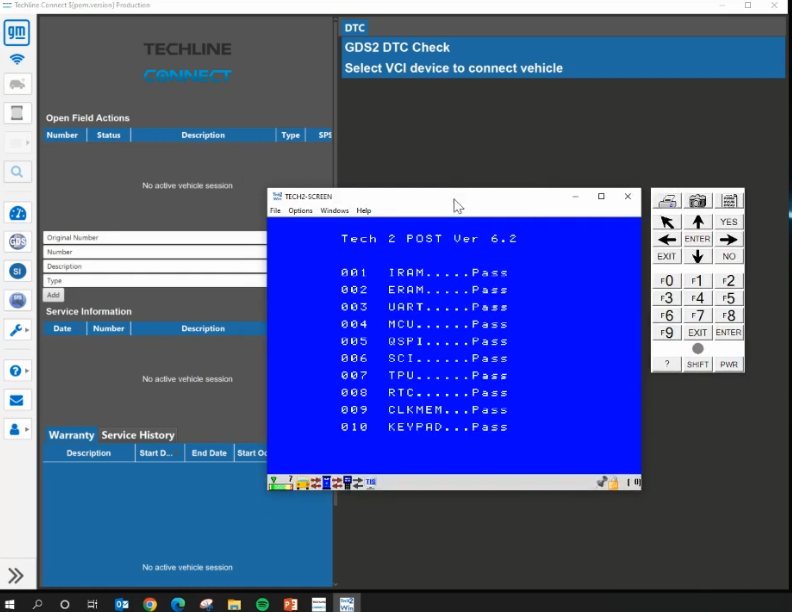Open the magnifier search icon in sidebar
Screen dimensions: 792x612
(x=17, y=172)
